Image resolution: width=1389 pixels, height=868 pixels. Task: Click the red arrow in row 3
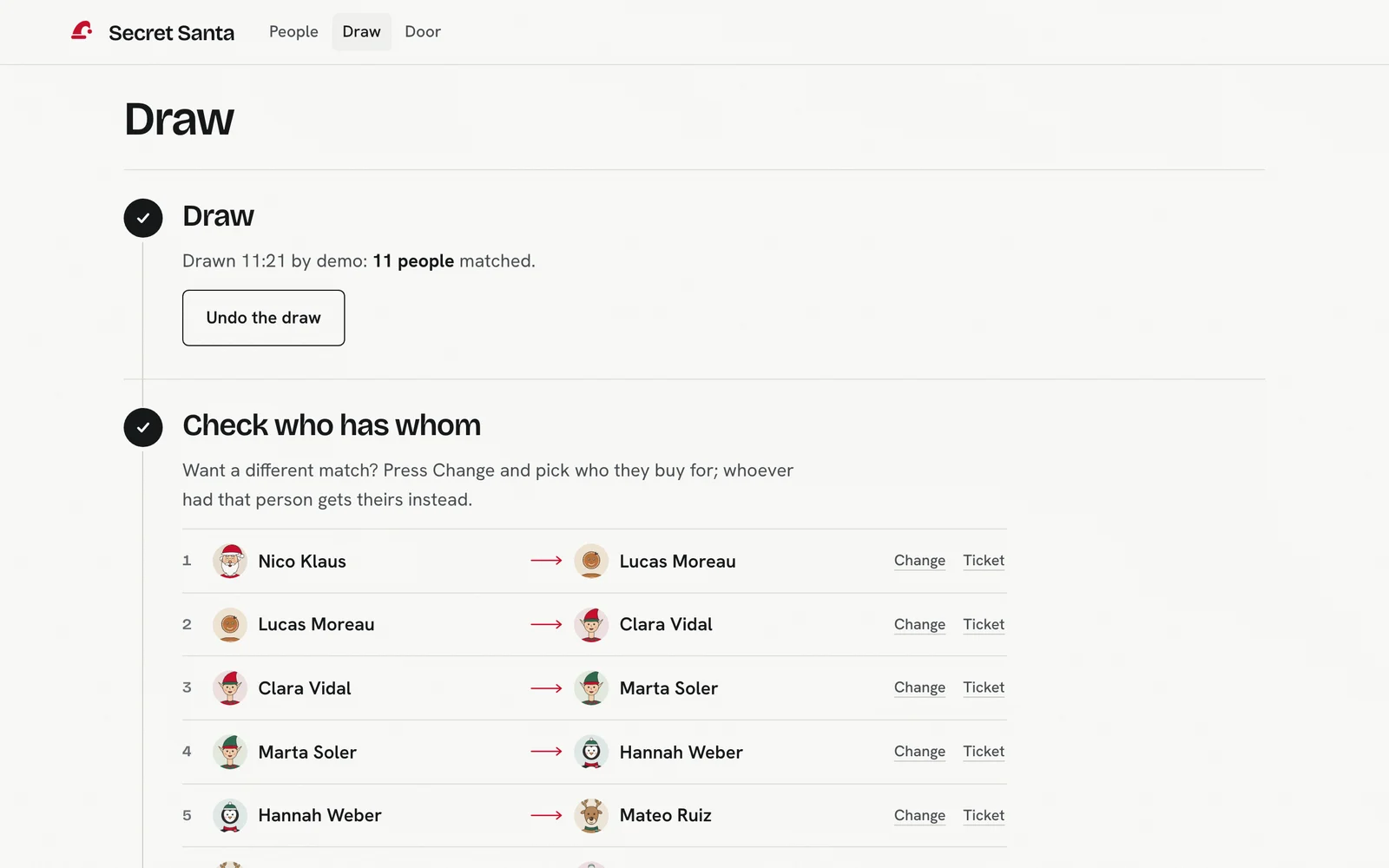point(546,688)
